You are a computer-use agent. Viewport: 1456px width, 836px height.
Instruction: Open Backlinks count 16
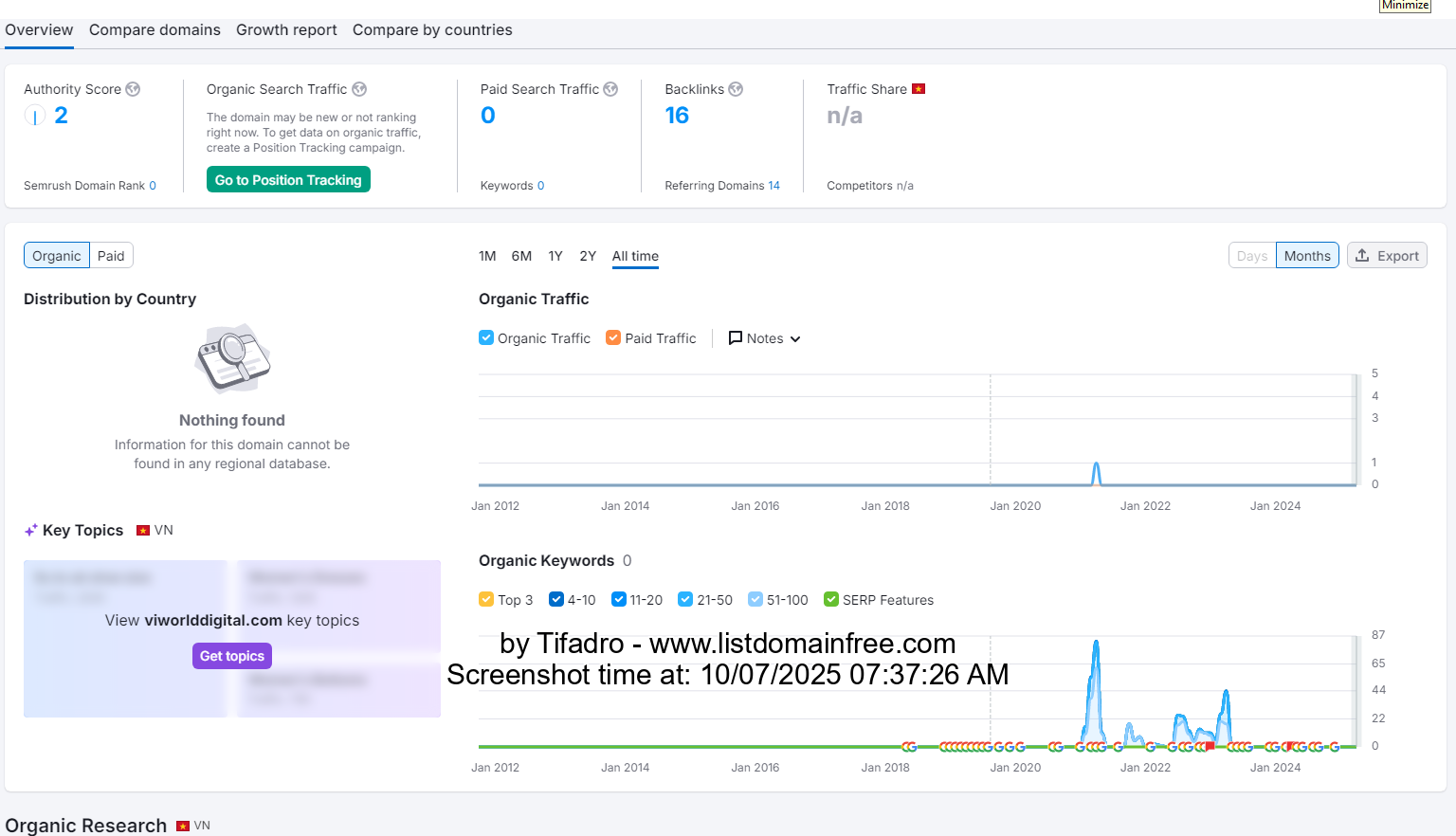tap(677, 116)
